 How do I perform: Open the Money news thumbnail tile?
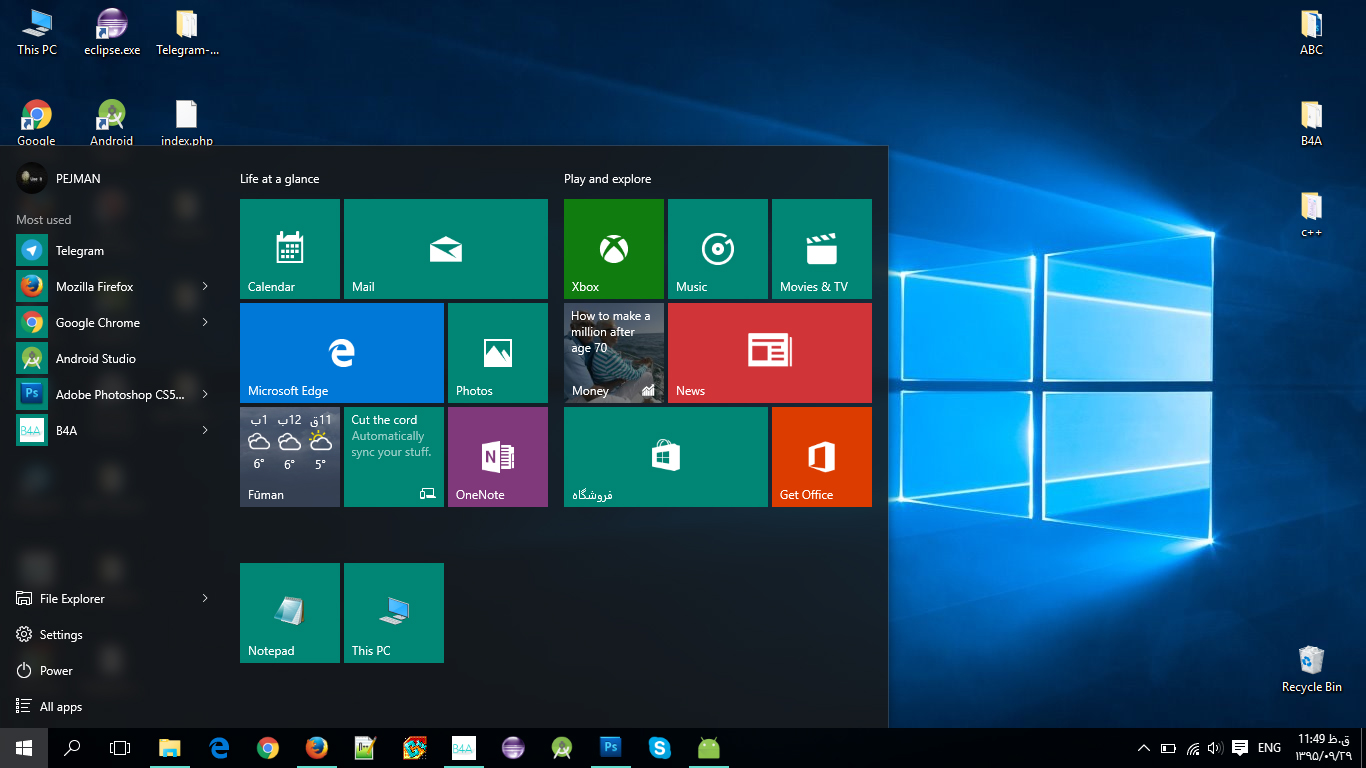613,353
